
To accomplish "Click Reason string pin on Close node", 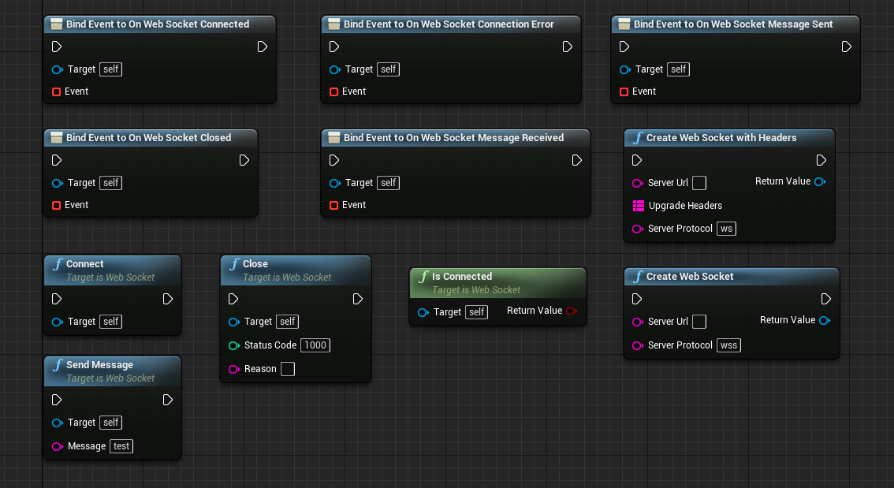I will [234, 369].
